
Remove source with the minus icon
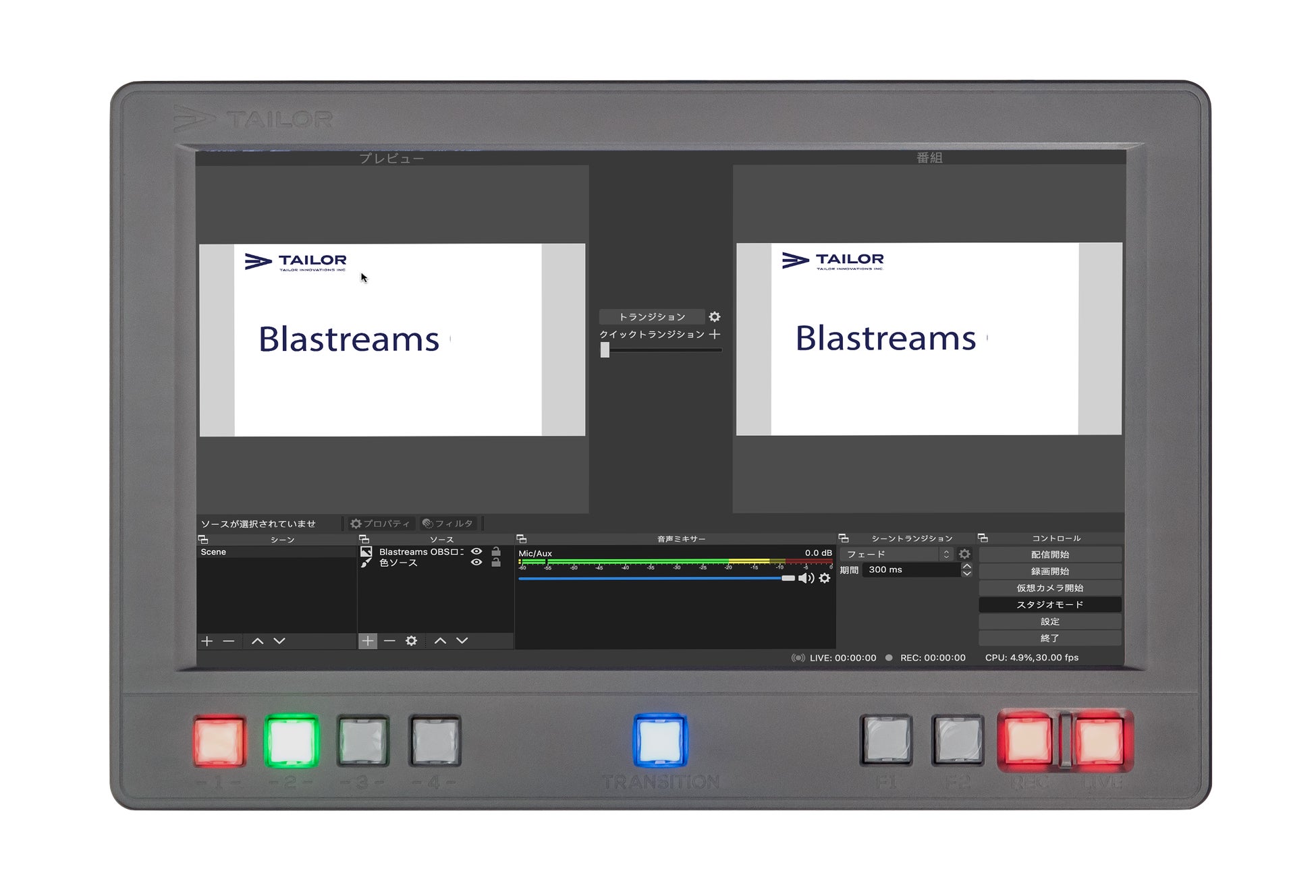pos(389,641)
